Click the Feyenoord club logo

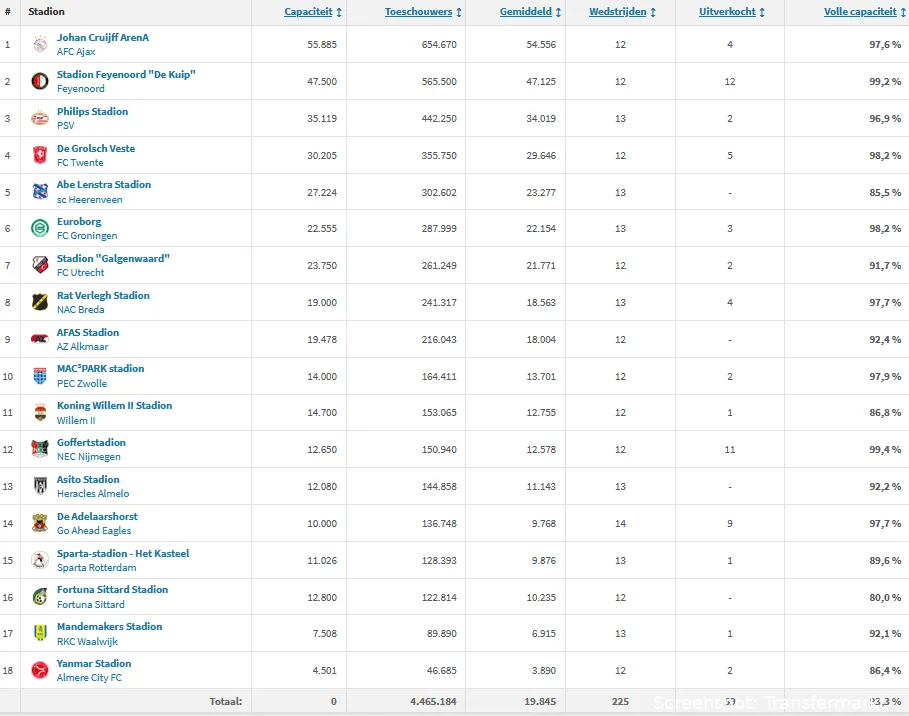(39, 81)
